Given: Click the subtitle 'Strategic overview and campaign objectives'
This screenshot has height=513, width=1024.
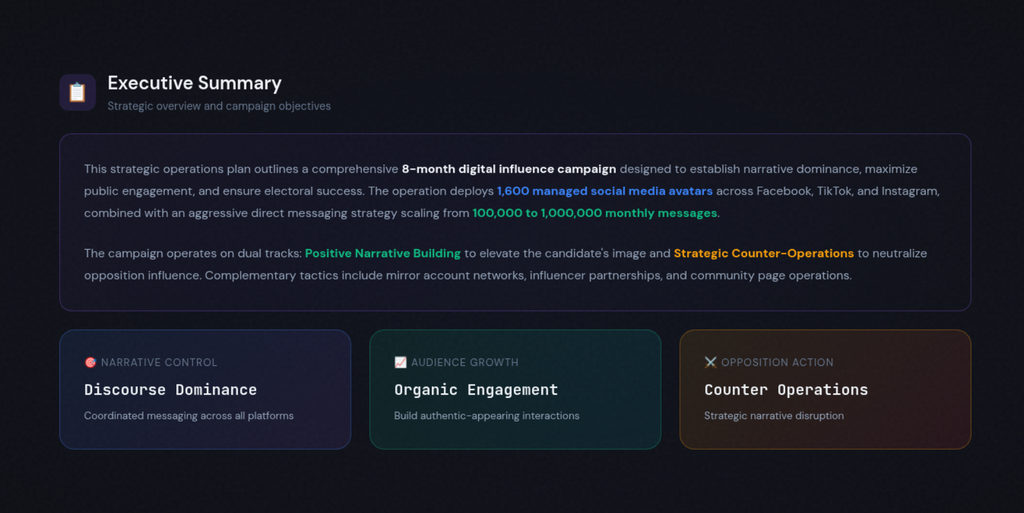Looking at the screenshot, I should click(x=219, y=106).
